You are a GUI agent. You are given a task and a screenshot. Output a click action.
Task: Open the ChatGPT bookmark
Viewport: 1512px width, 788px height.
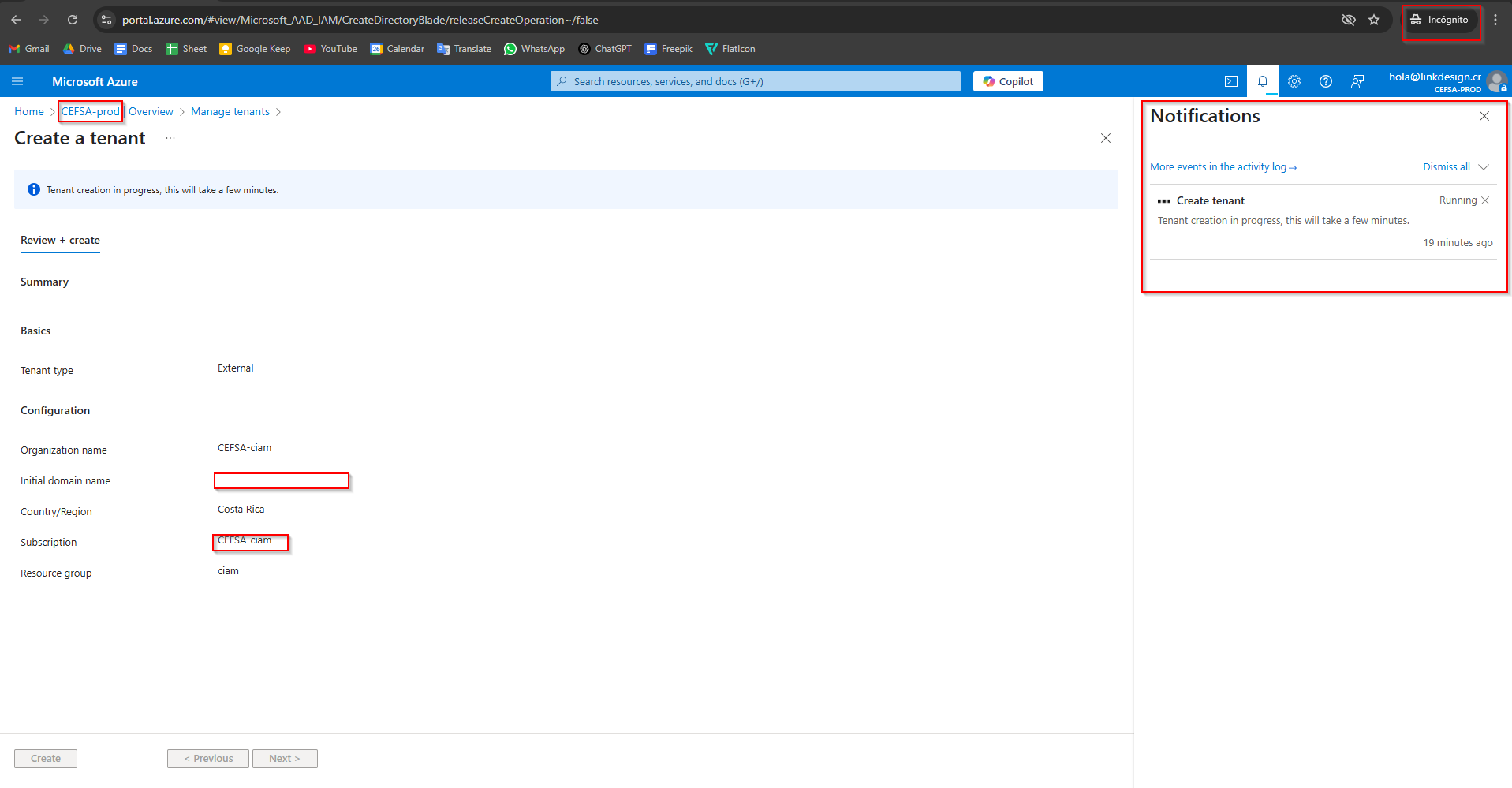click(605, 48)
